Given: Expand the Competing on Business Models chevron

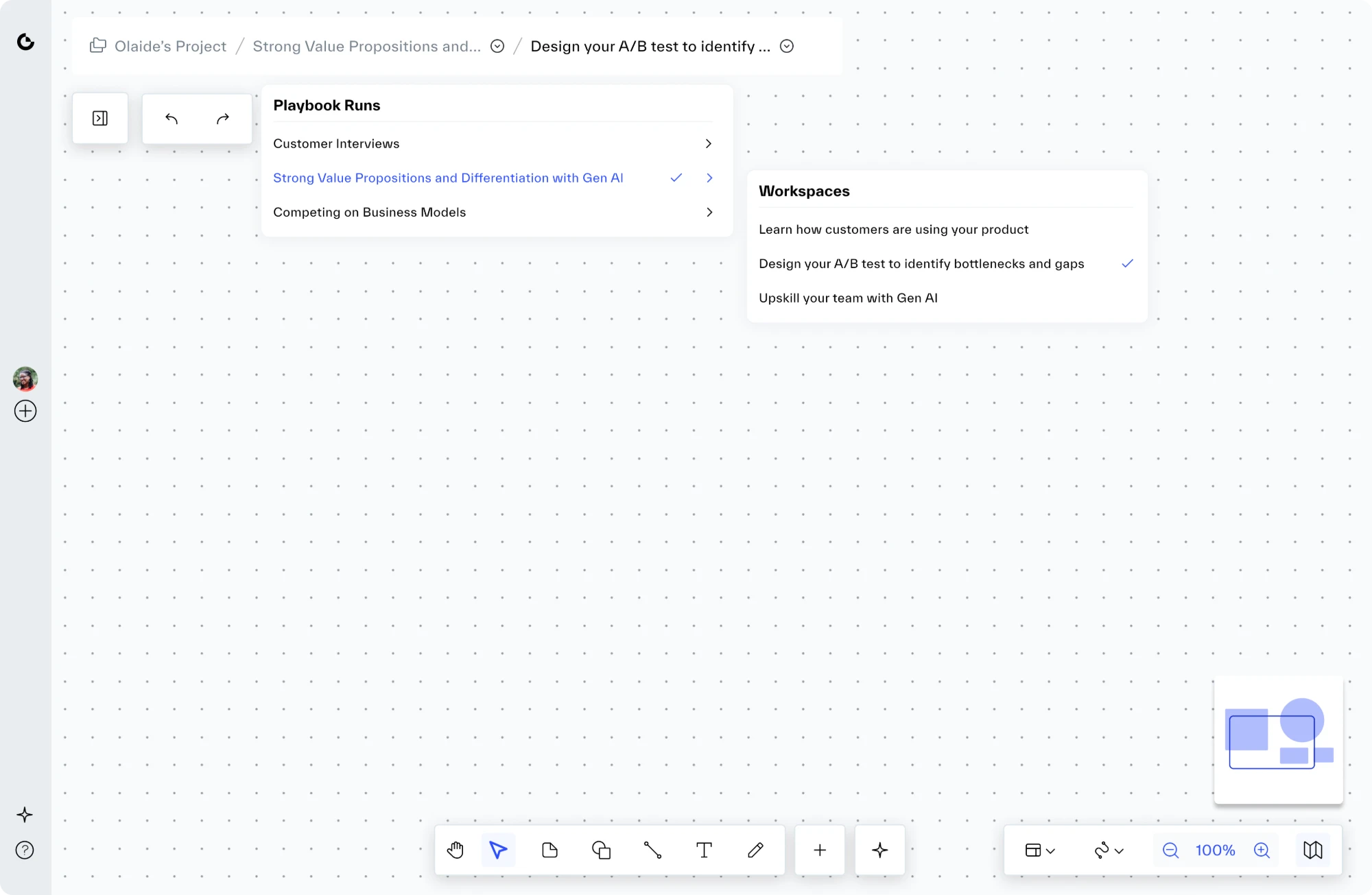Looking at the screenshot, I should click(709, 212).
